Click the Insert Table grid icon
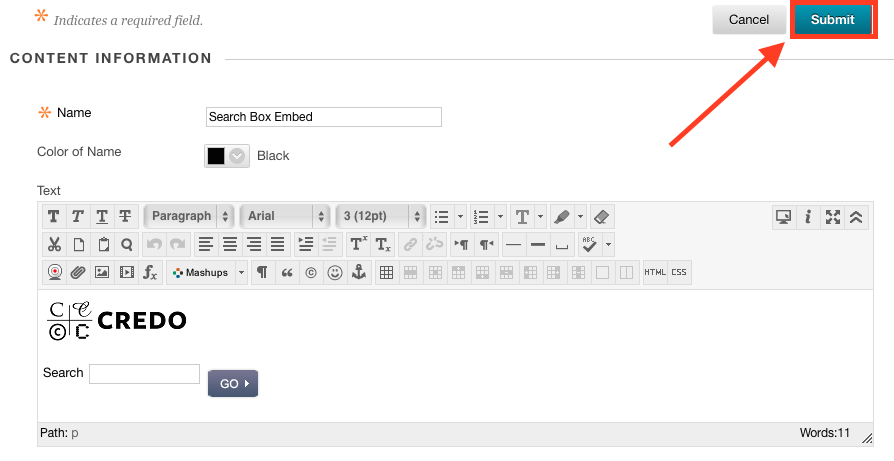 [387, 272]
